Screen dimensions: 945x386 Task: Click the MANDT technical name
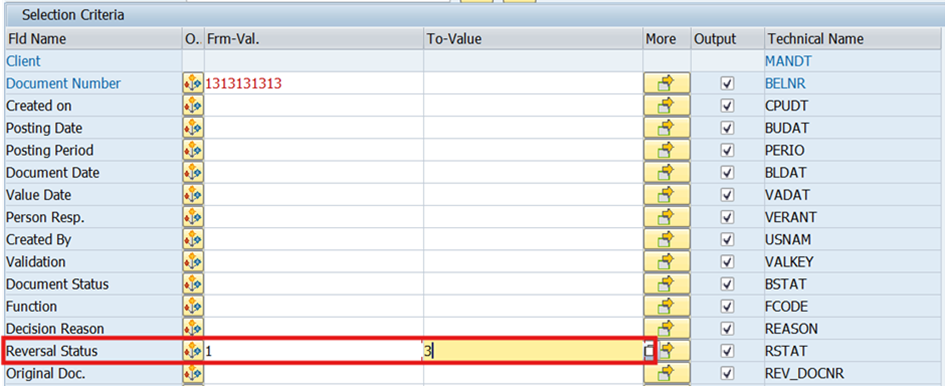pyautogui.click(x=788, y=61)
